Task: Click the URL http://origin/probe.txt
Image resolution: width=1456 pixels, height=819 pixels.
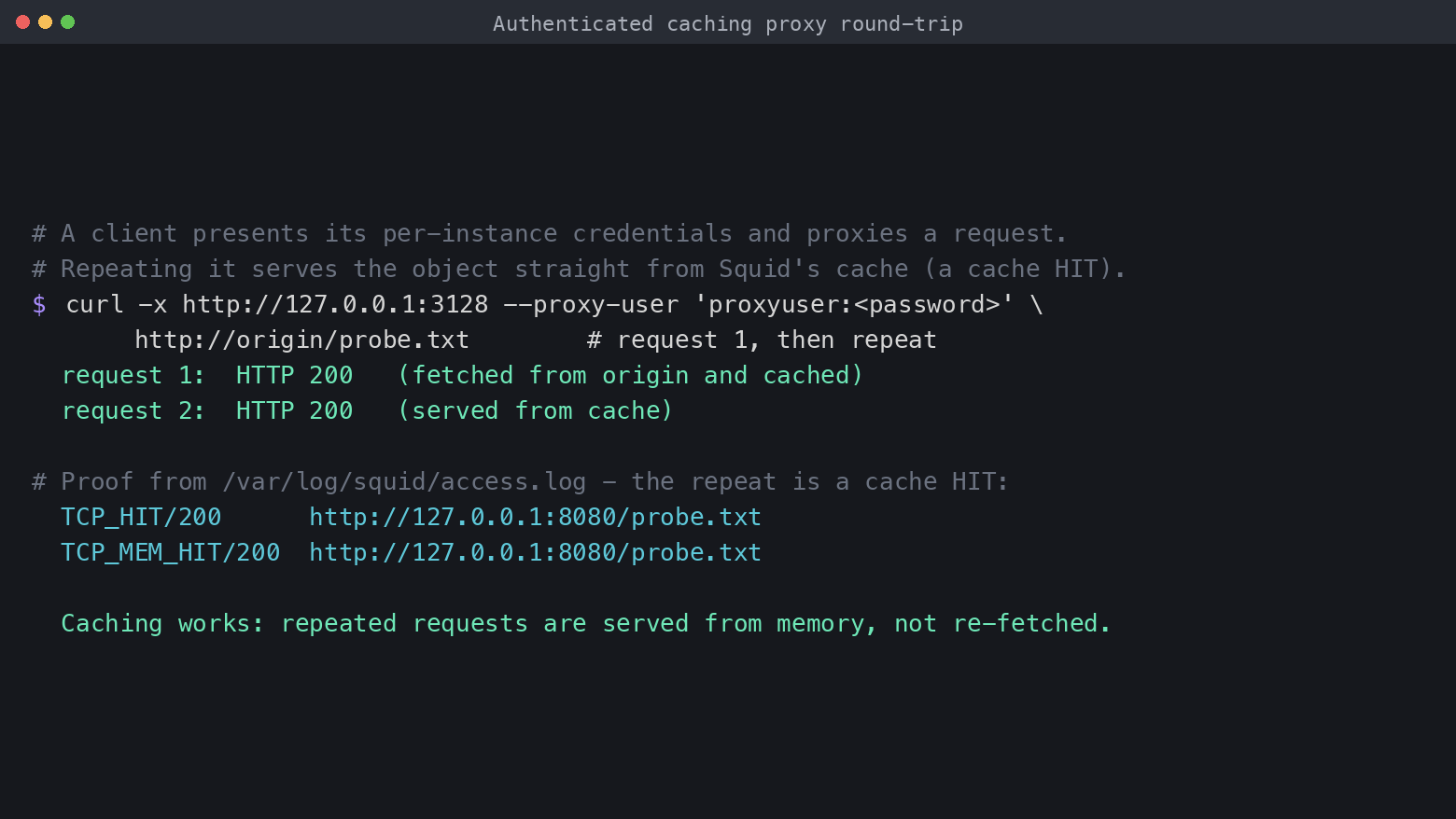Action: (301, 340)
